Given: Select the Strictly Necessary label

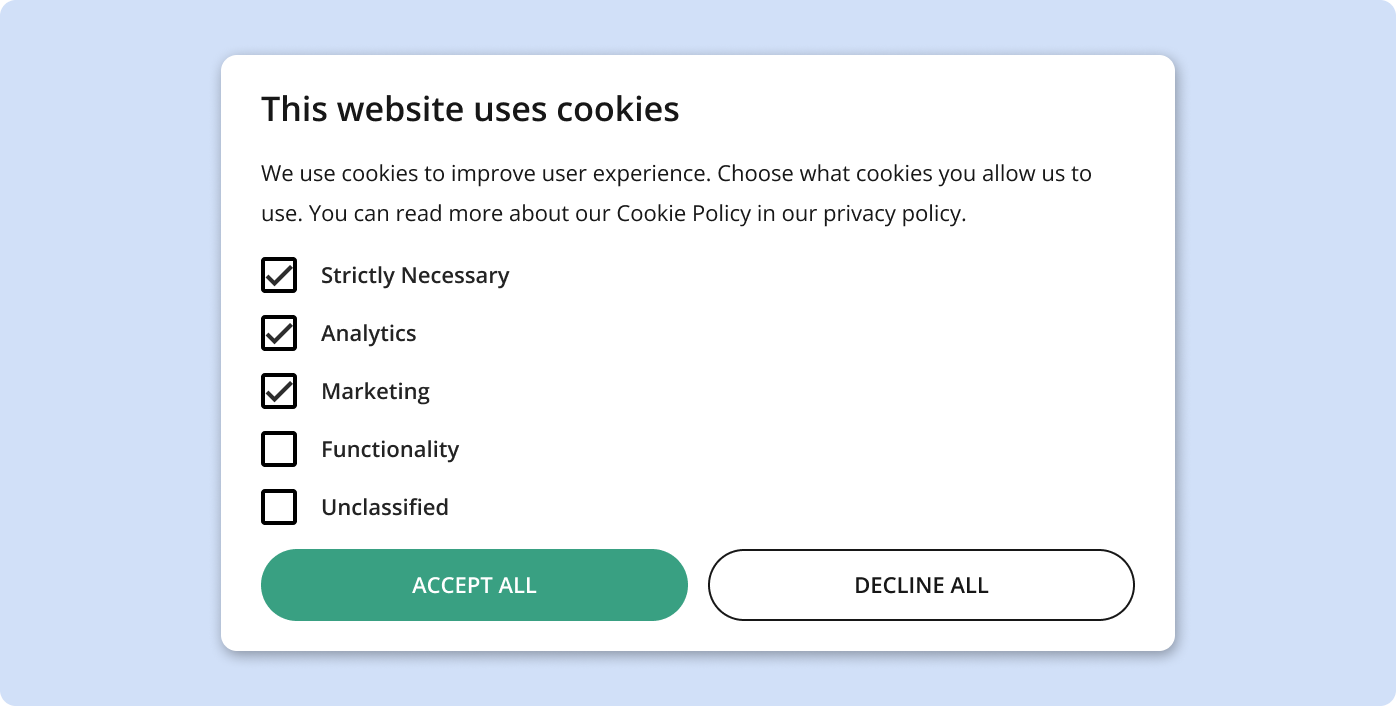Looking at the screenshot, I should coord(415,275).
